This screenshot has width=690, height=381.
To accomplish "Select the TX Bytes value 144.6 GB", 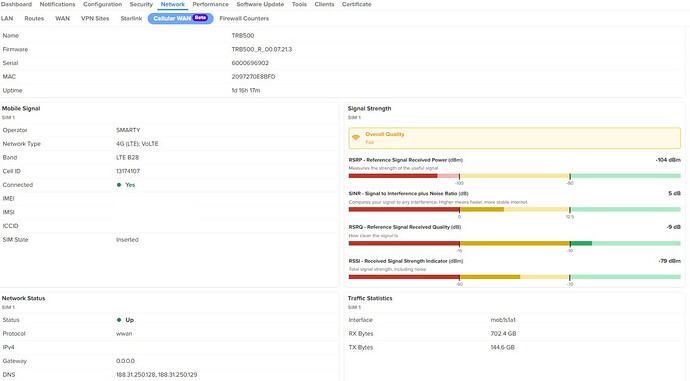I will pyautogui.click(x=503, y=347).
